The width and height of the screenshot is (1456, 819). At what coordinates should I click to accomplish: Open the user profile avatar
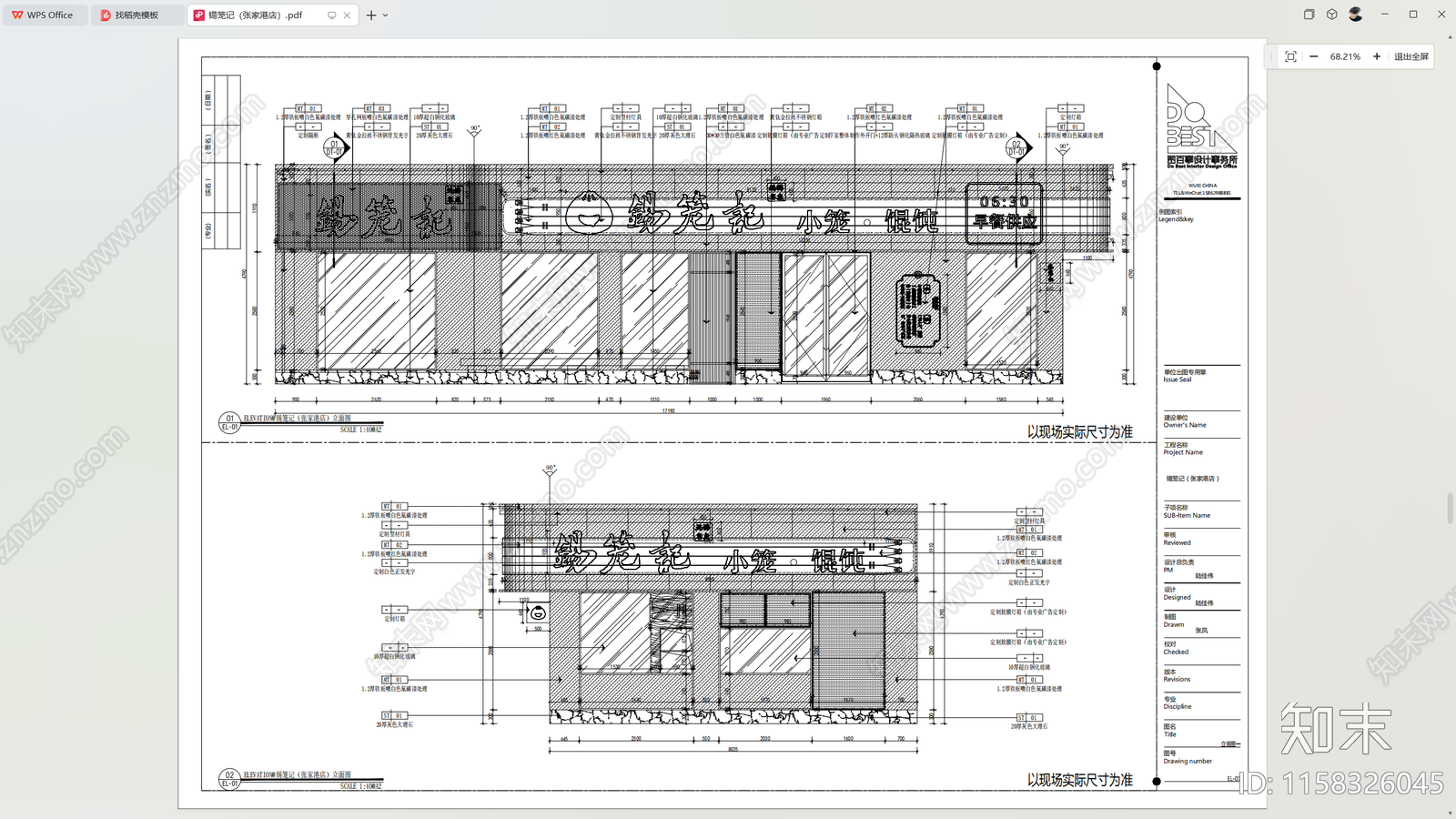pos(1356,15)
